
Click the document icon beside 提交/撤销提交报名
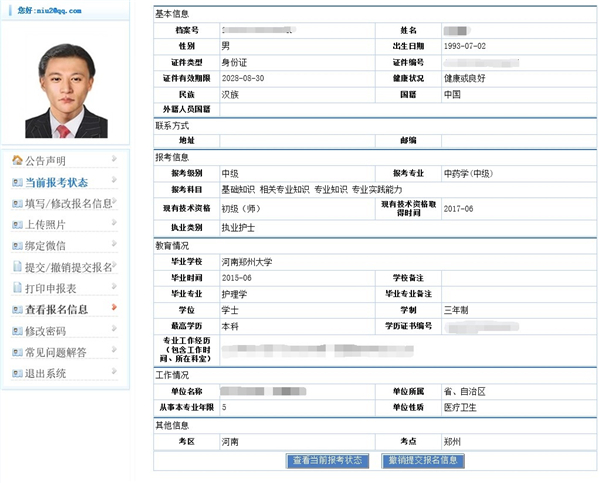(17, 266)
